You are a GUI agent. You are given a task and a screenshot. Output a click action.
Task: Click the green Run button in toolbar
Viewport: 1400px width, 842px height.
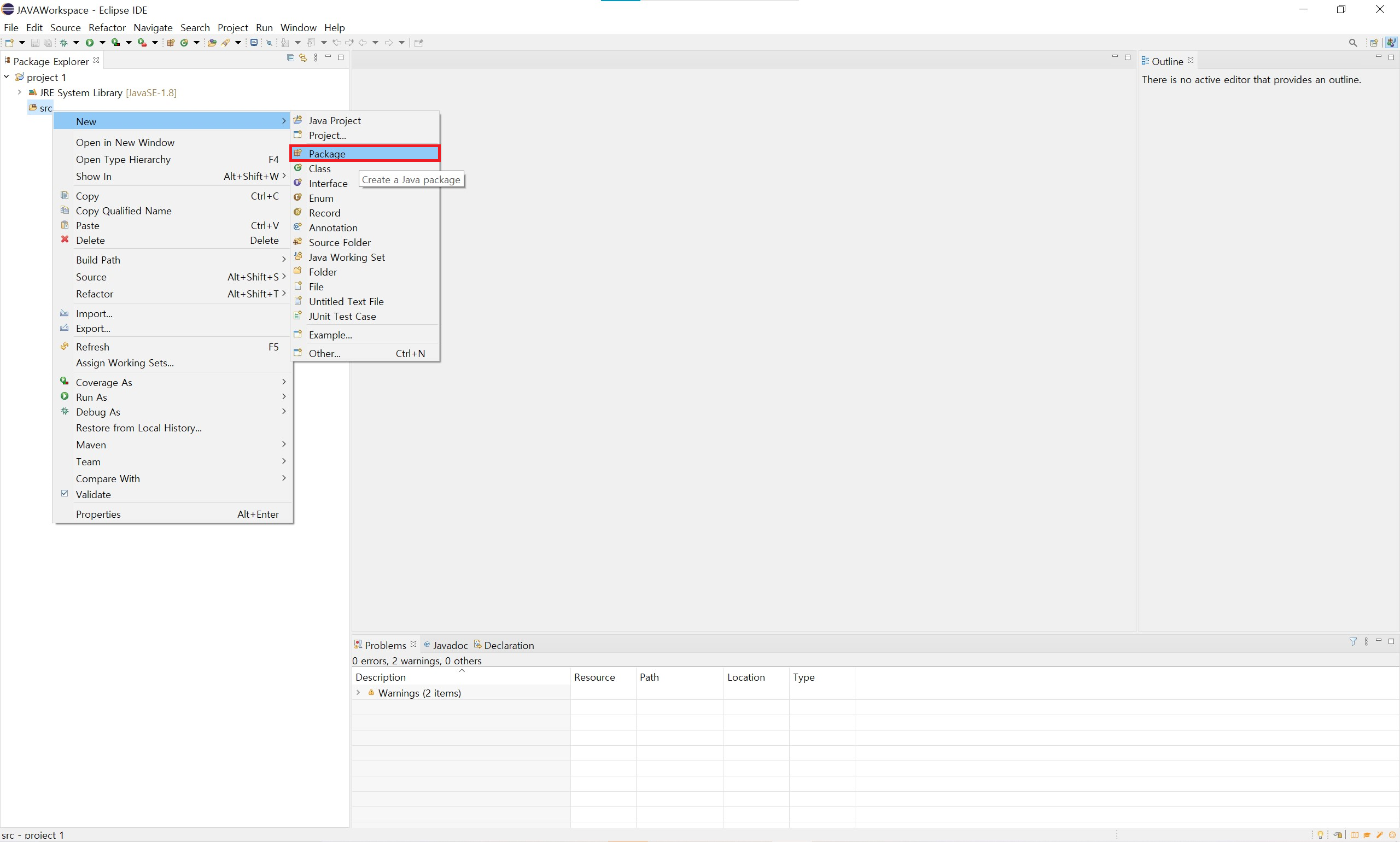coord(89,43)
